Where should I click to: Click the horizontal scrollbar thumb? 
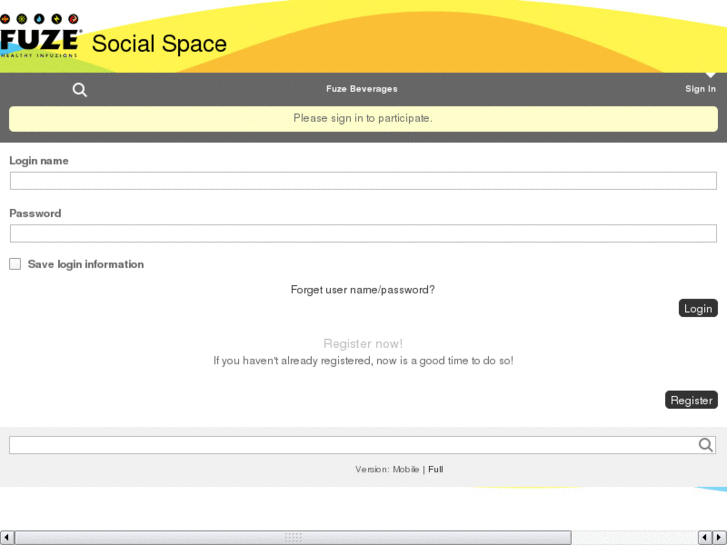coord(293,538)
